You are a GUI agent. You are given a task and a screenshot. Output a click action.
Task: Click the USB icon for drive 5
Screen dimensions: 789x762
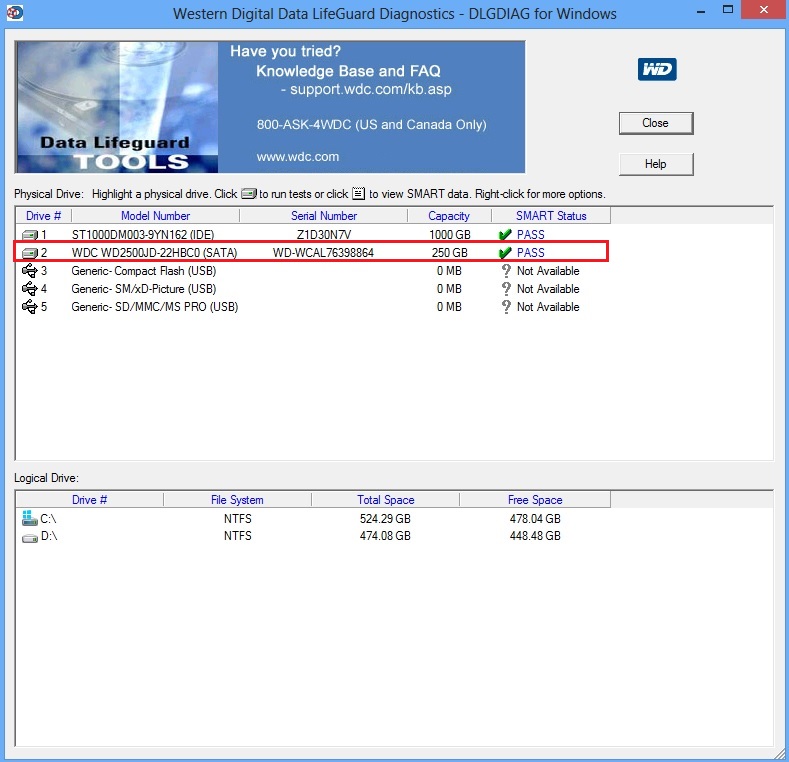[x=30, y=307]
